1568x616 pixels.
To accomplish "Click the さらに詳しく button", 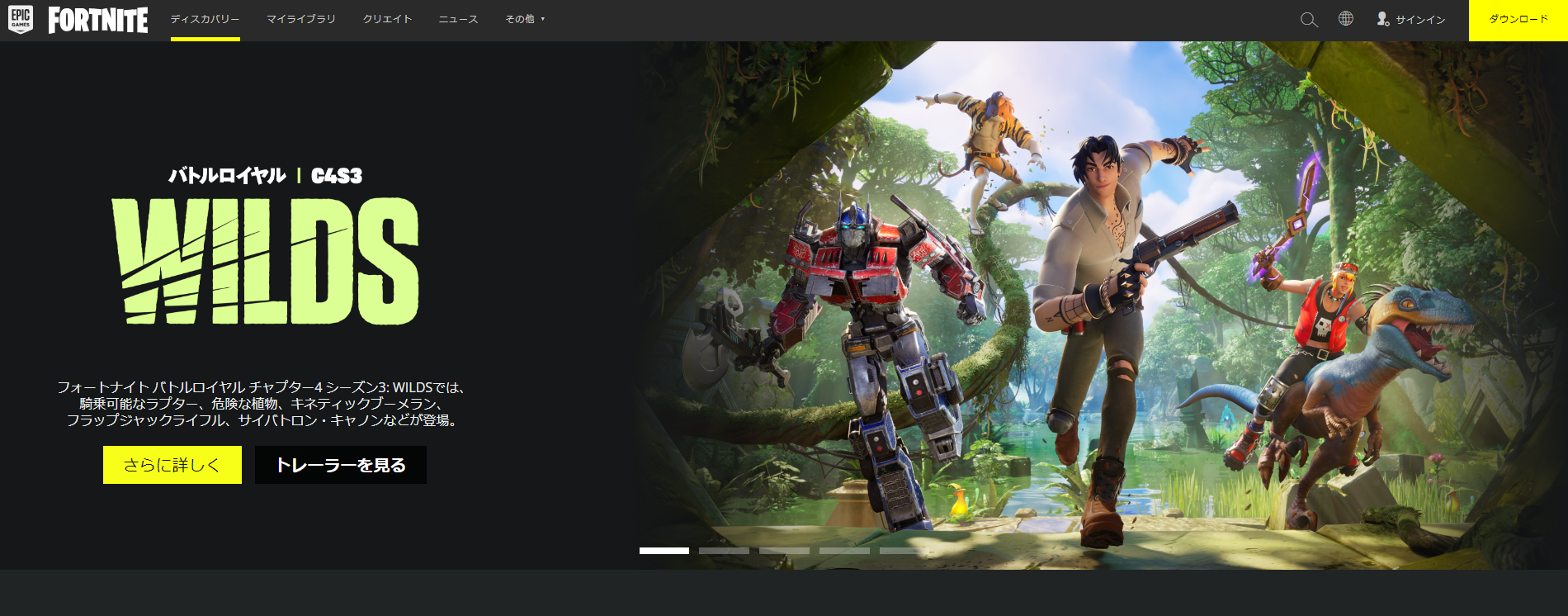I will pos(172,465).
